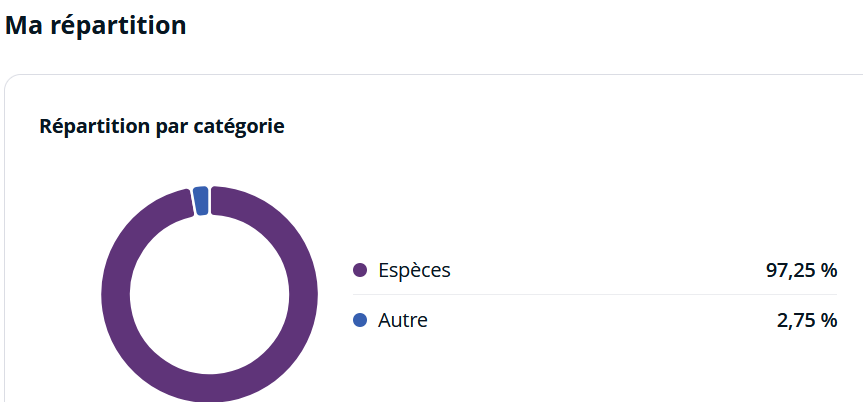Click the Ma répartition page heading

(96, 25)
